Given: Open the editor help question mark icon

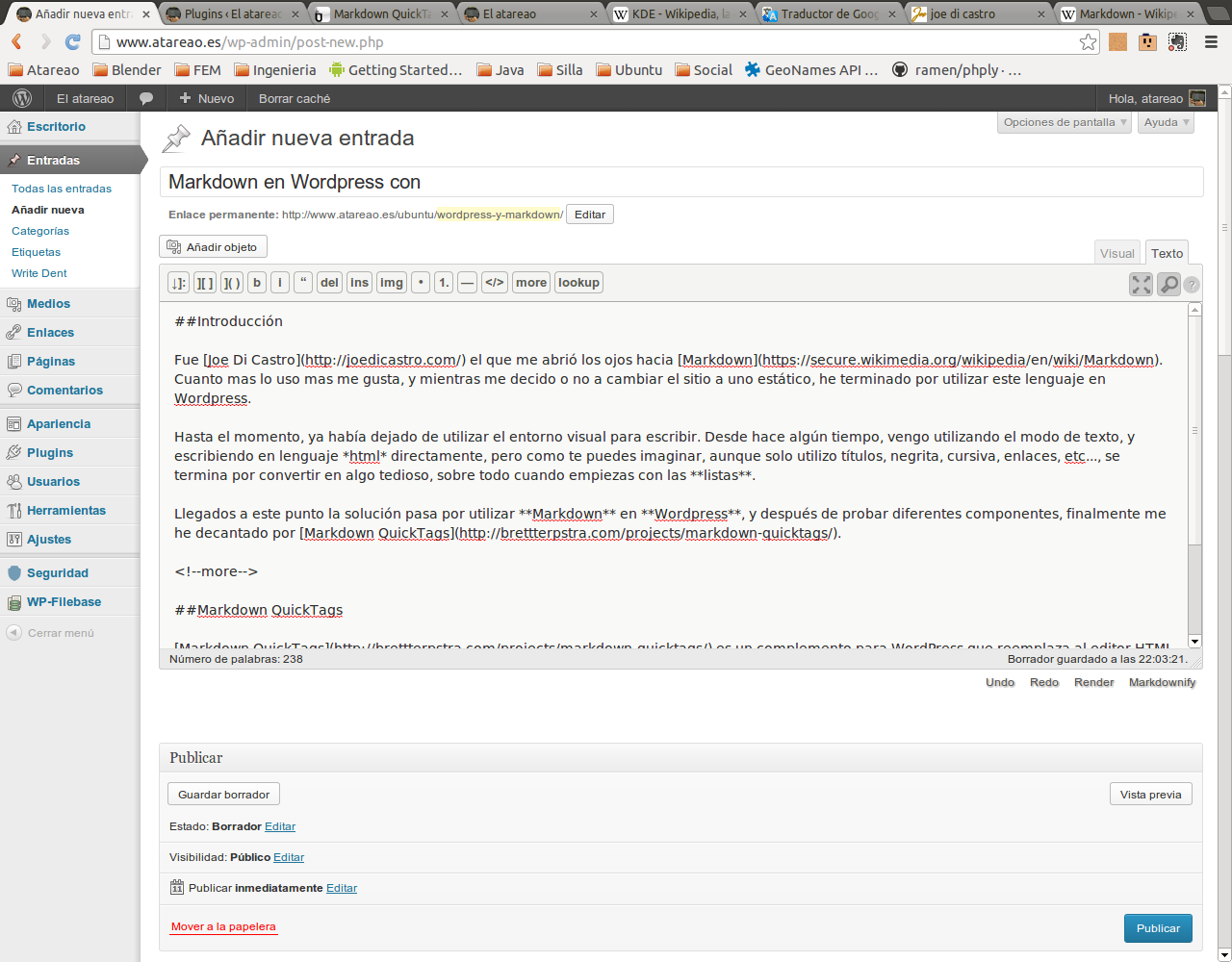Looking at the screenshot, I should tap(1192, 285).
